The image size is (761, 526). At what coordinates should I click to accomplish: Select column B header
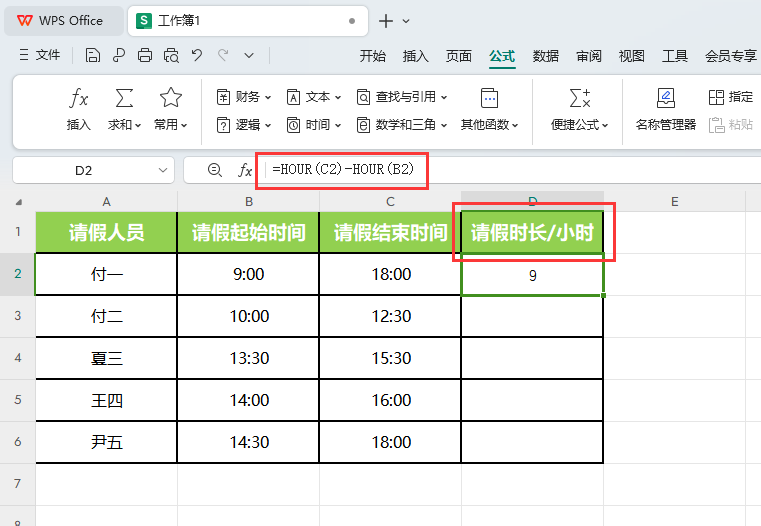[248, 202]
